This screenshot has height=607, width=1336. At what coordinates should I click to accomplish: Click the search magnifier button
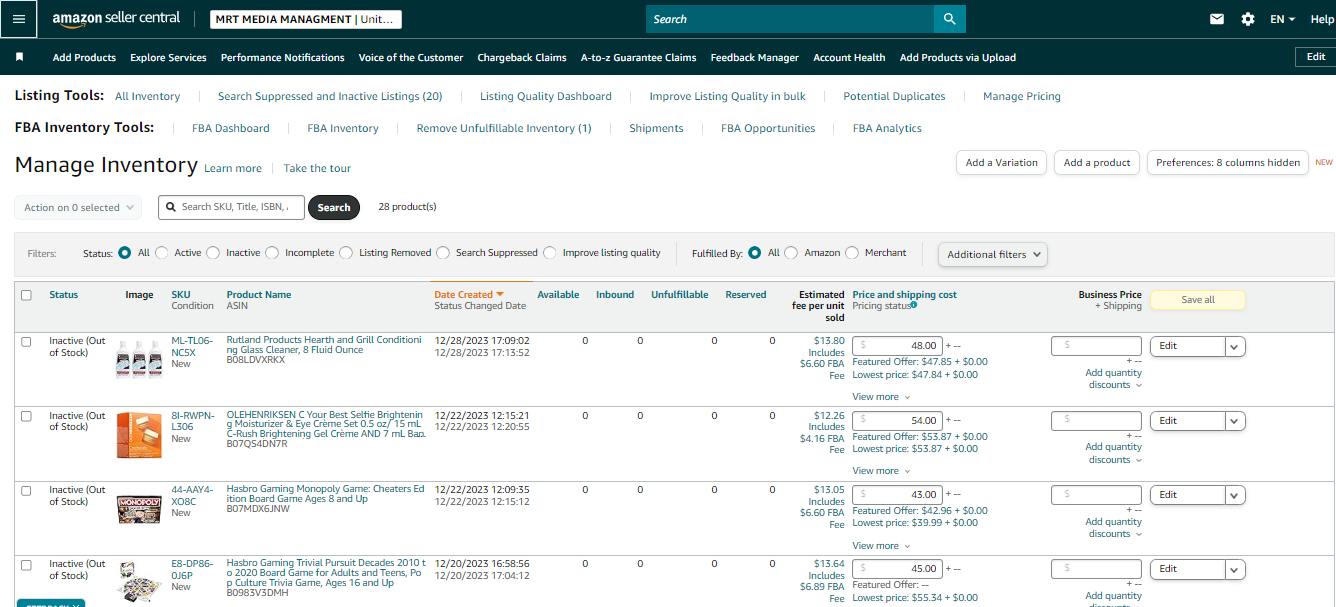(949, 19)
